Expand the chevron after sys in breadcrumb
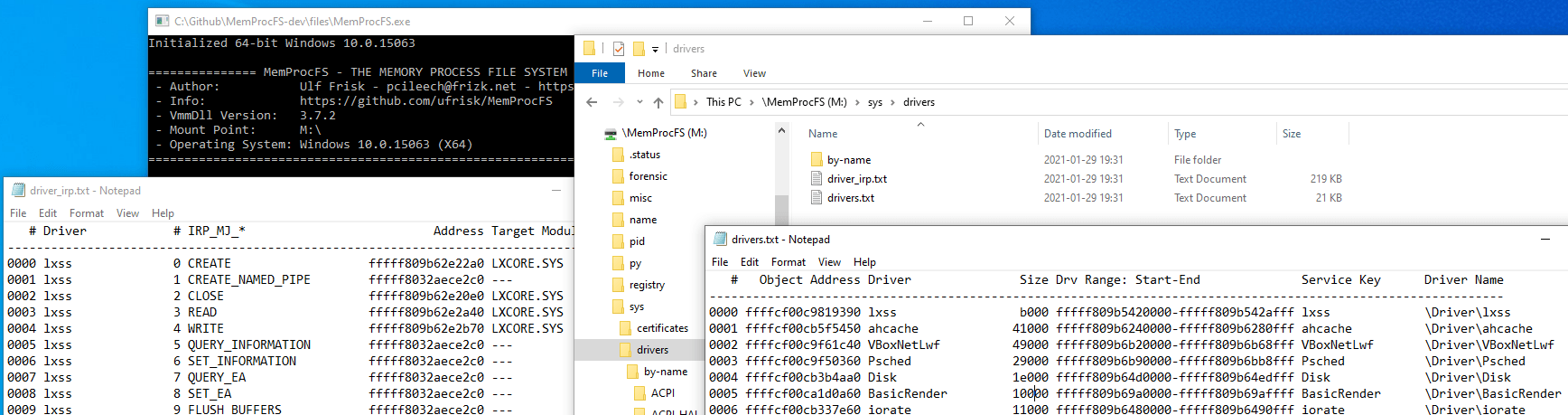This screenshot has width=1568, height=415. pos(892,102)
